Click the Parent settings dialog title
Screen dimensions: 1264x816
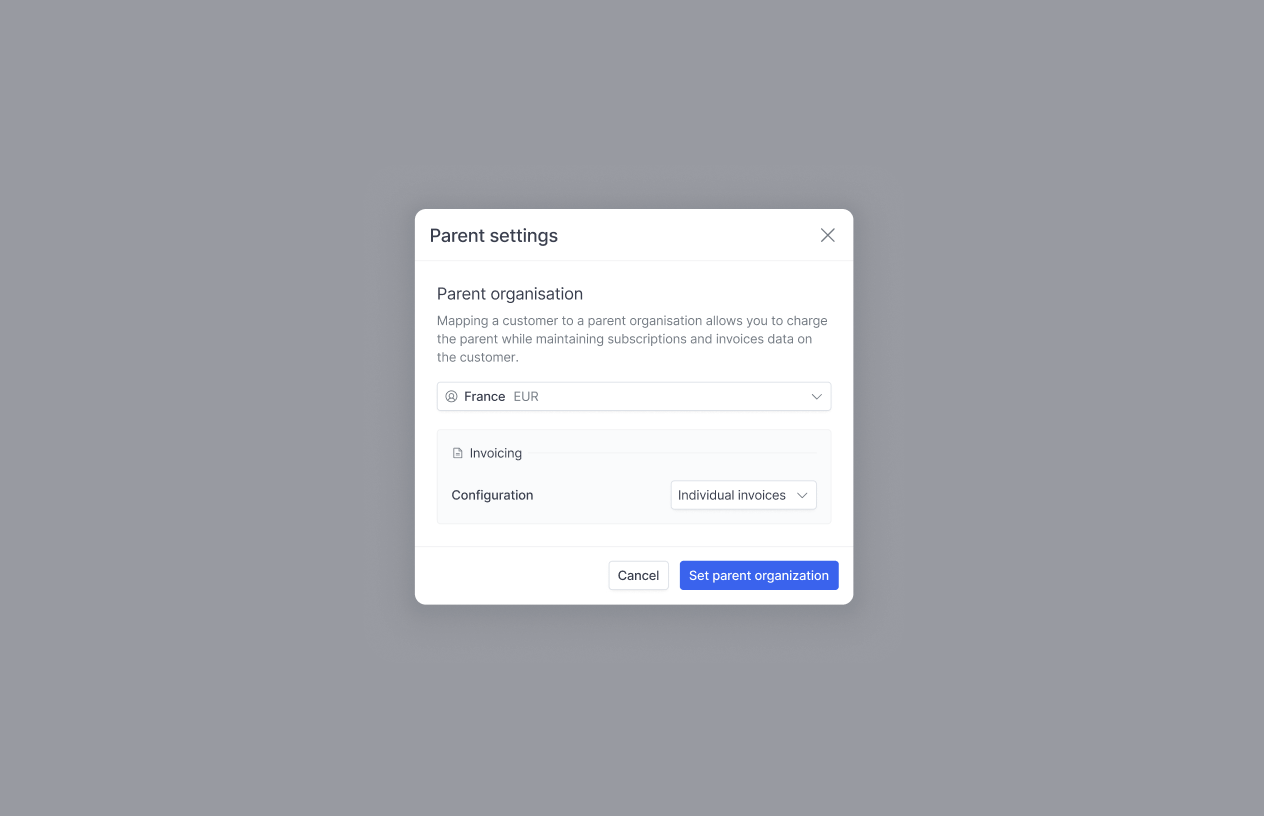point(494,236)
